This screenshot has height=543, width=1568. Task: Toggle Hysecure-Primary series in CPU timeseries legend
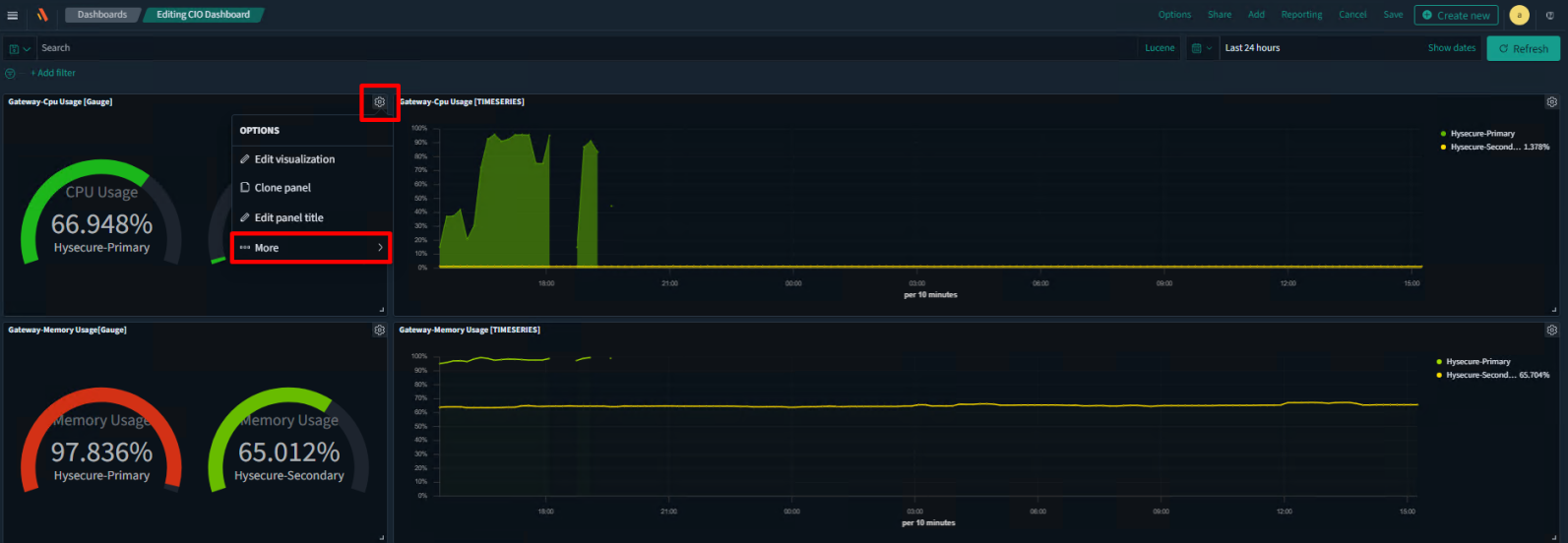pos(1481,134)
